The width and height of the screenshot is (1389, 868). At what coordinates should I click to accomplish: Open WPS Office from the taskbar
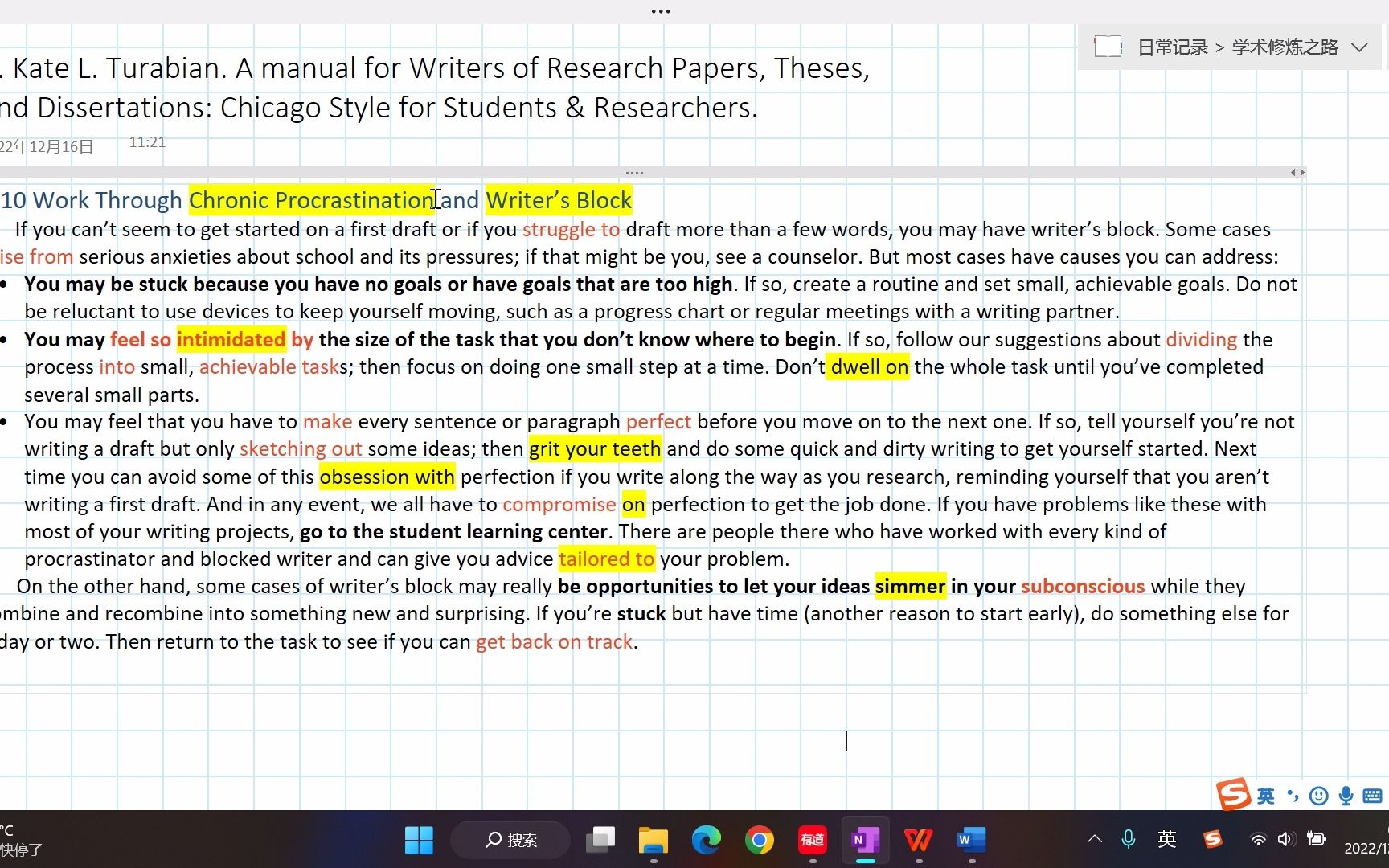pyautogui.click(x=919, y=840)
